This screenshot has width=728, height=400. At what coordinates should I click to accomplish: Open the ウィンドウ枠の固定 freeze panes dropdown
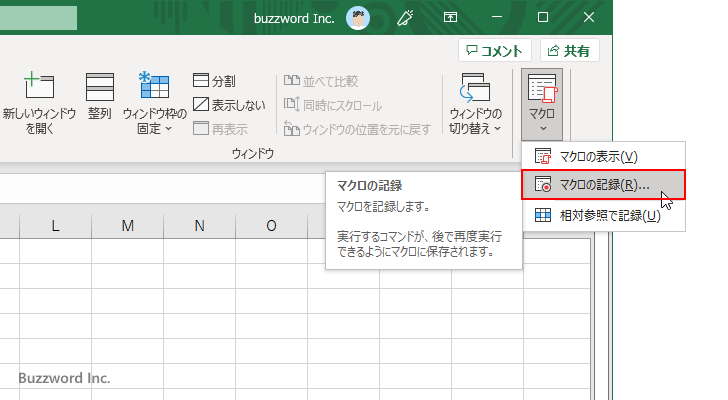[155, 103]
